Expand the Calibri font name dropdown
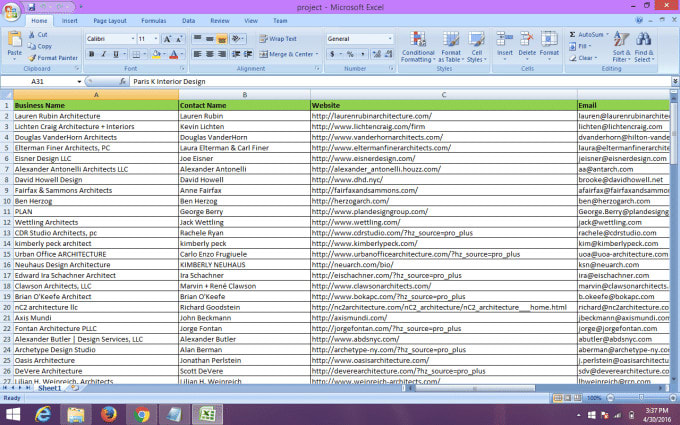This screenshot has width=680, height=425. click(x=133, y=39)
